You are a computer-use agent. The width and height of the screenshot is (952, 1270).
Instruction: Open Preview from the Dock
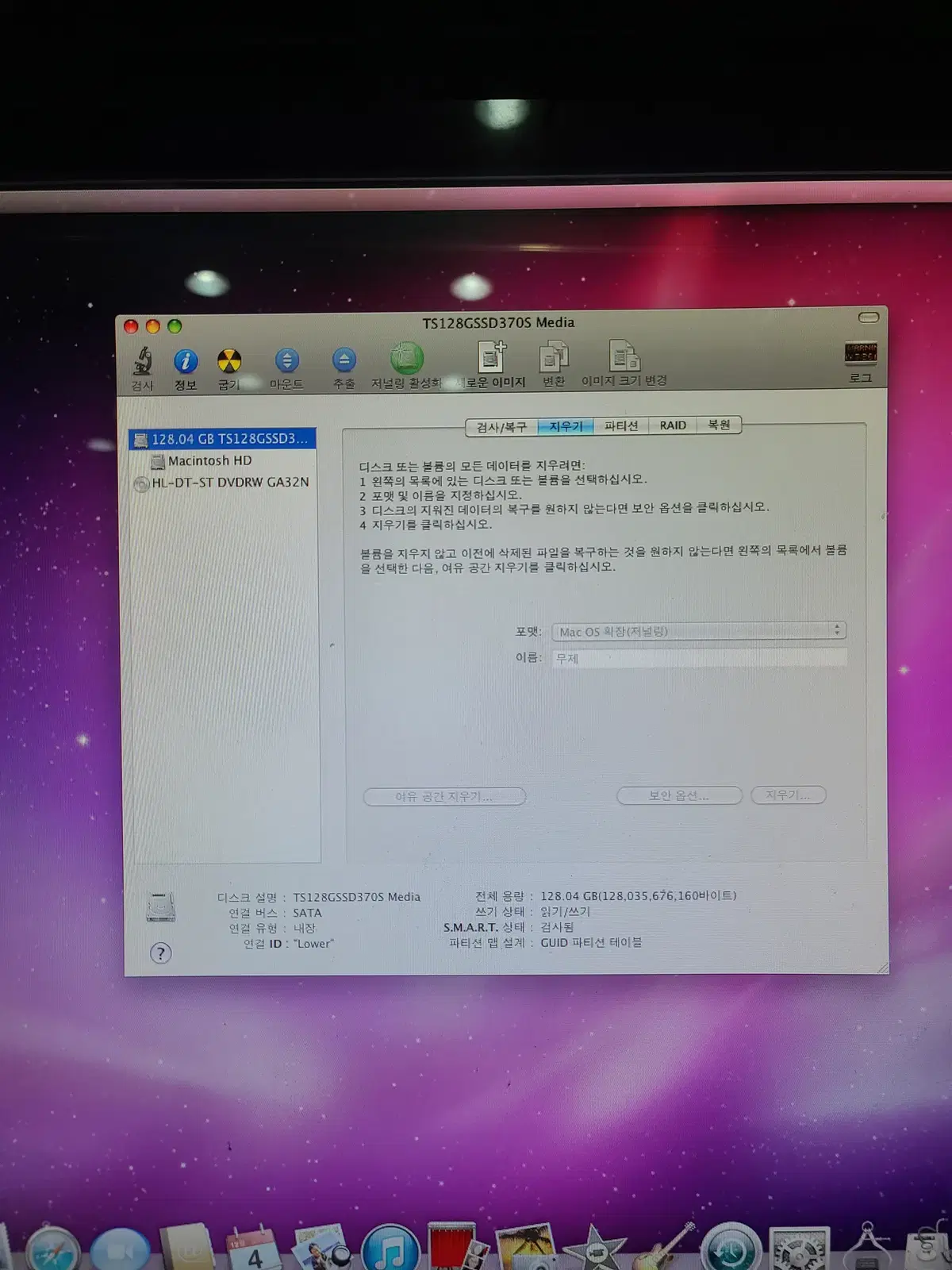[x=321, y=1248]
